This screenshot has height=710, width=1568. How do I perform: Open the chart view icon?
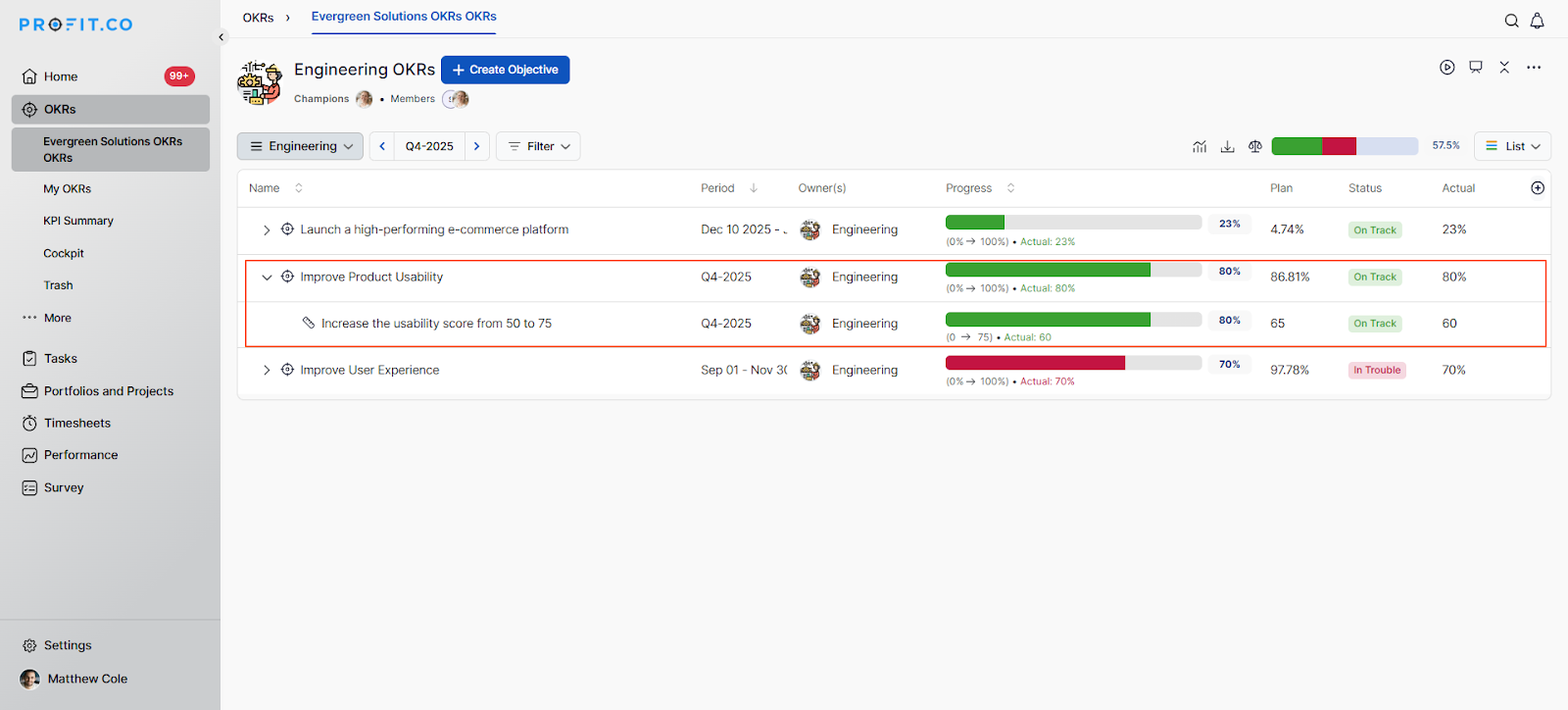(x=1200, y=146)
